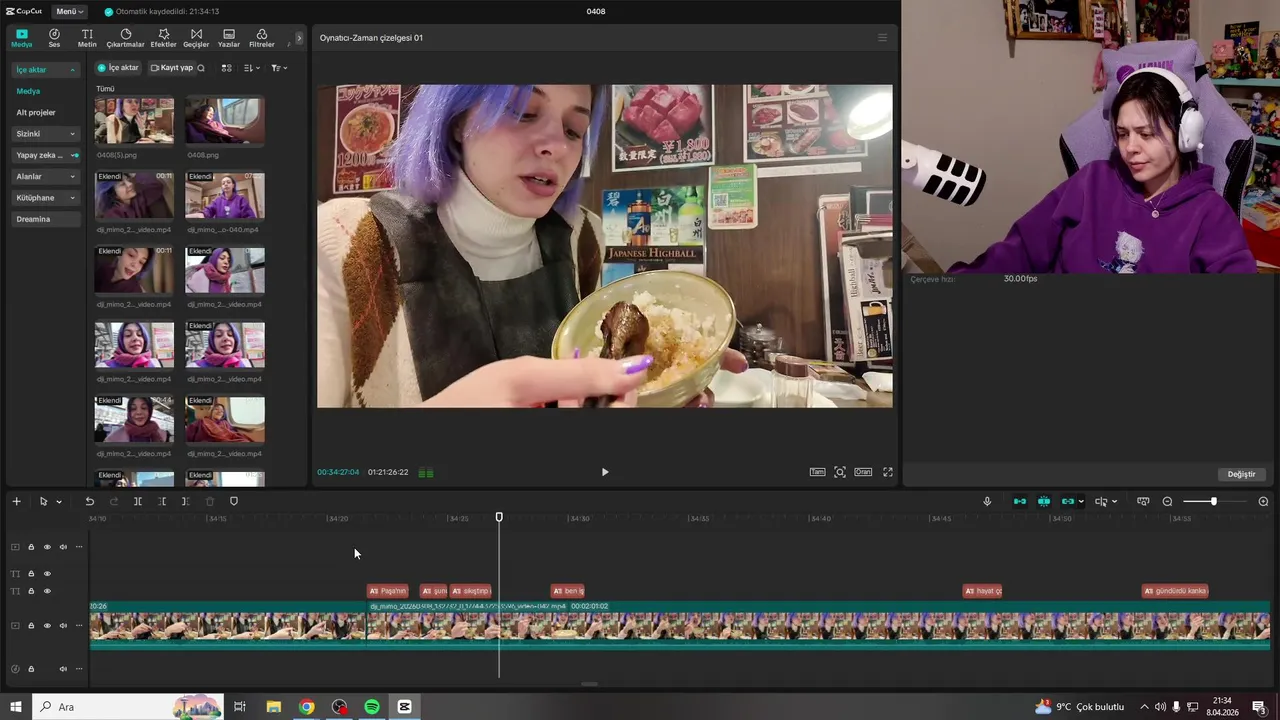Select the 0408(5).png thumbnail
This screenshot has width=1280, height=720.
tap(134, 121)
